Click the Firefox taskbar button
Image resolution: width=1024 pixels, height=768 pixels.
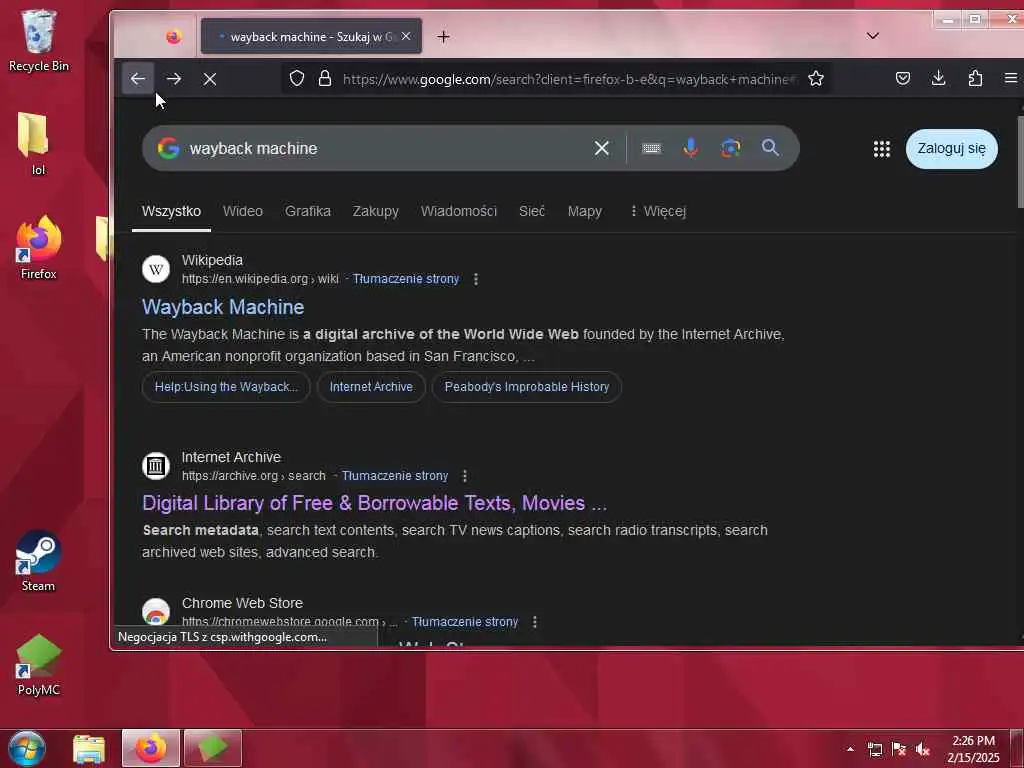tap(151, 748)
